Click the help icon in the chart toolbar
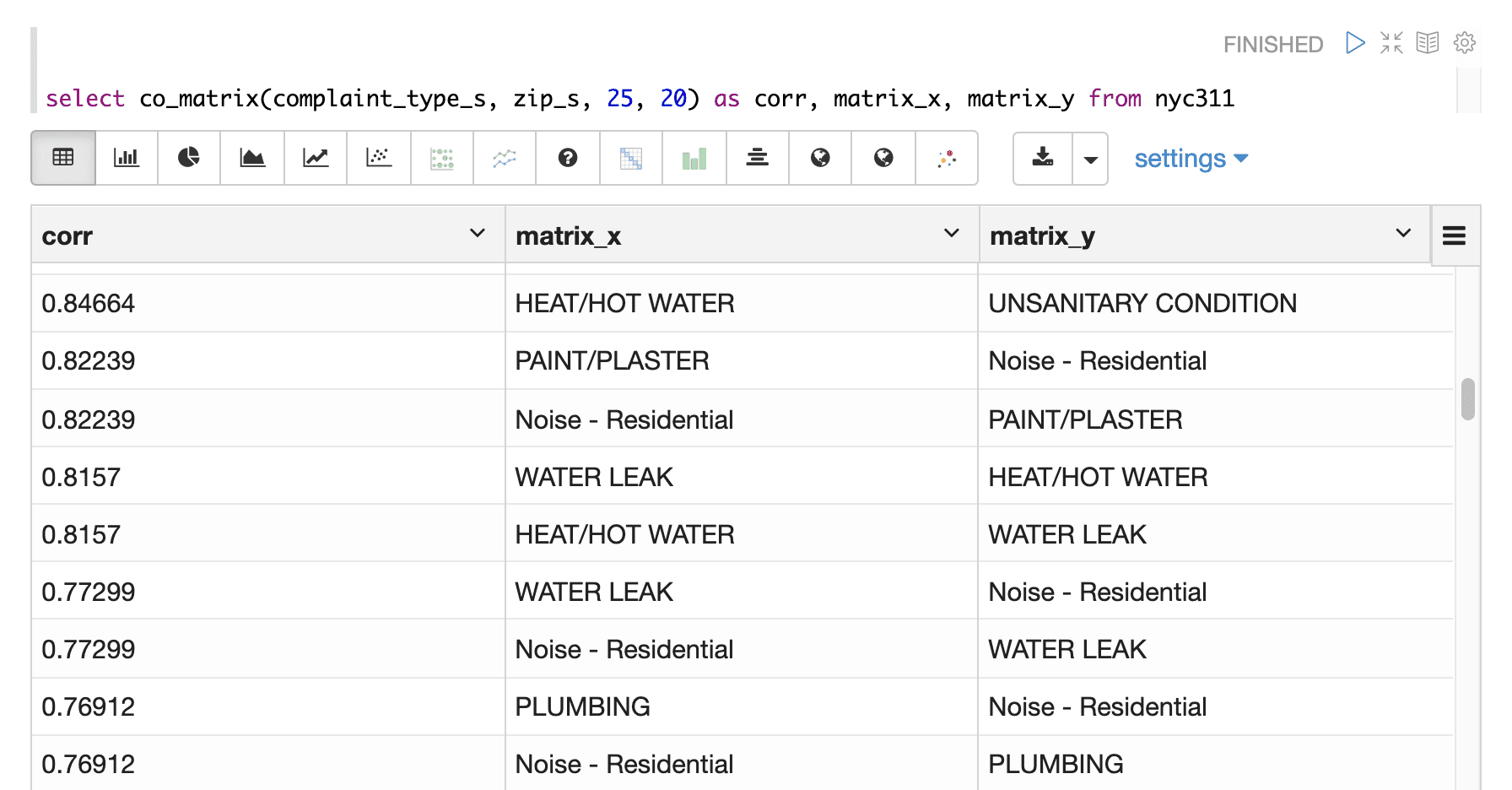1512x790 pixels. click(567, 158)
